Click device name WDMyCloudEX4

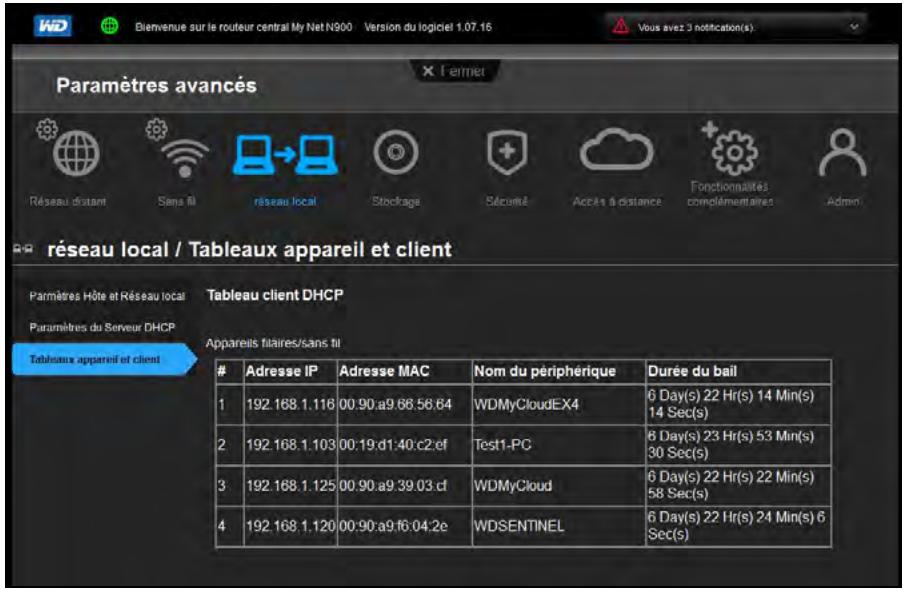(526, 404)
